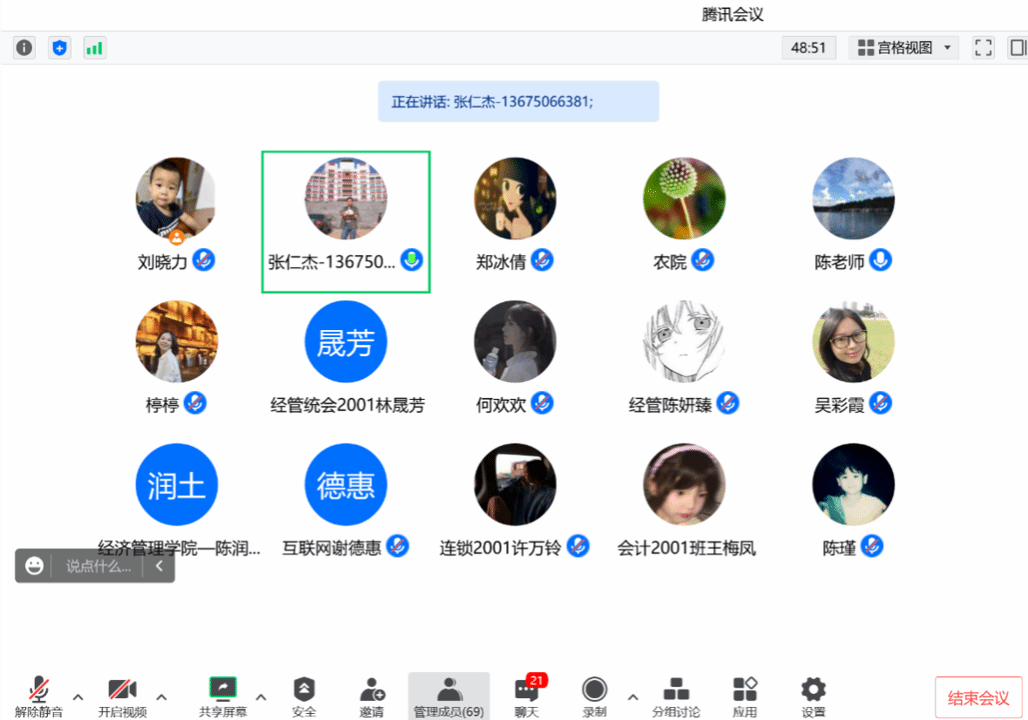The width and height of the screenshot is (1028, 720).
Task: Unmute microphone with 解除静音
Action: click(39, 696)
